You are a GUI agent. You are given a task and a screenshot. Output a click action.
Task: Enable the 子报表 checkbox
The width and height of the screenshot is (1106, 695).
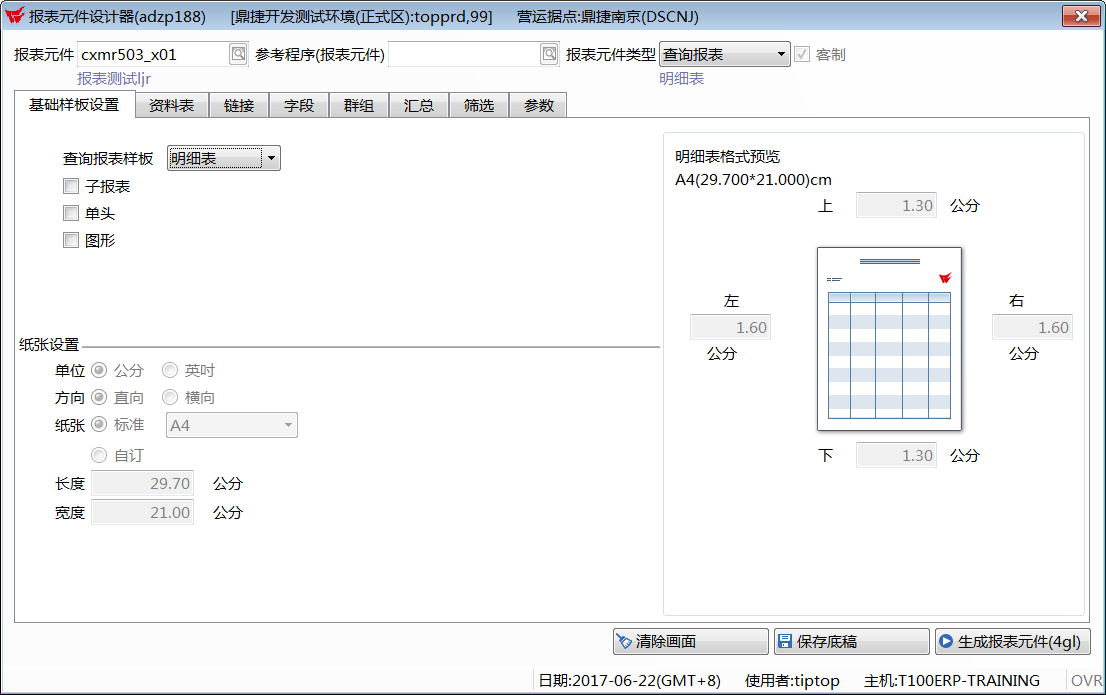(x=71, y=186)
